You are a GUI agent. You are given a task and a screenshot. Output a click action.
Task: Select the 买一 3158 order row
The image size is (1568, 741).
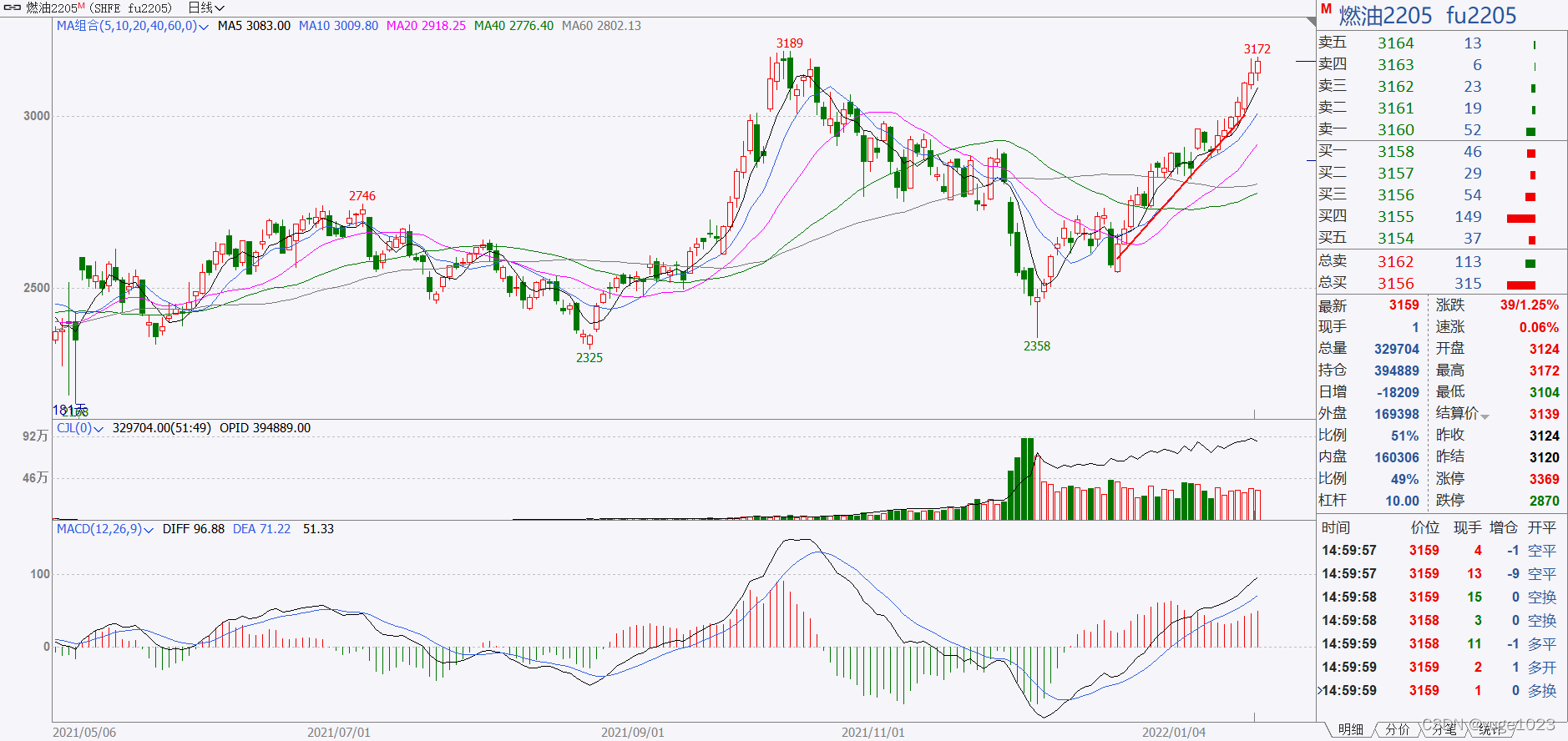1442,152
